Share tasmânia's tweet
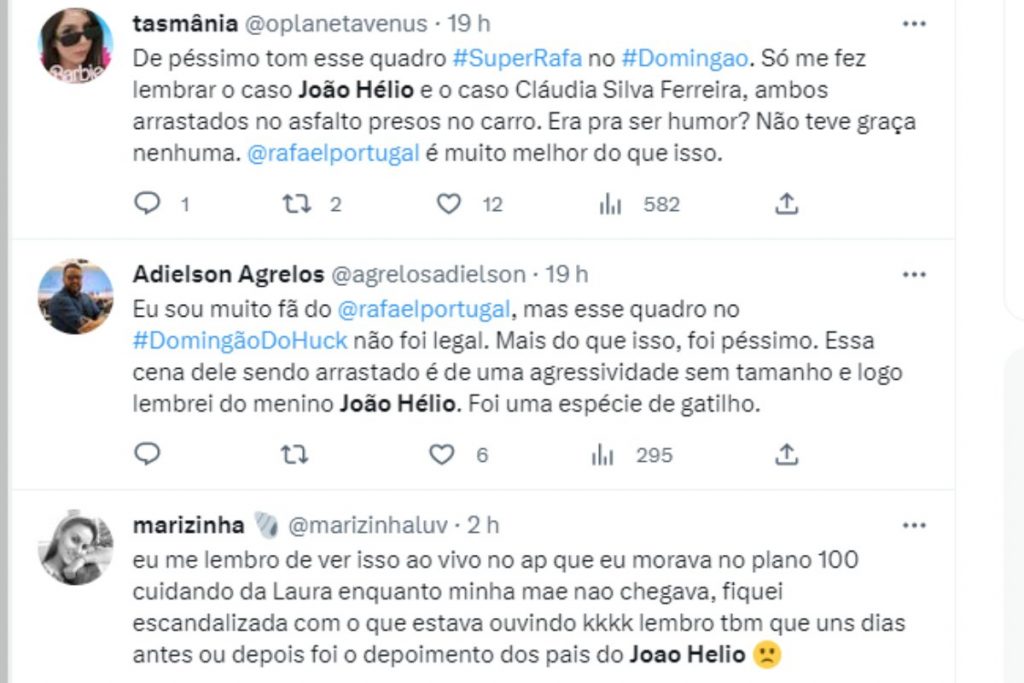The height and width of the screenshot is (683, 1024). tap(787, 204)
